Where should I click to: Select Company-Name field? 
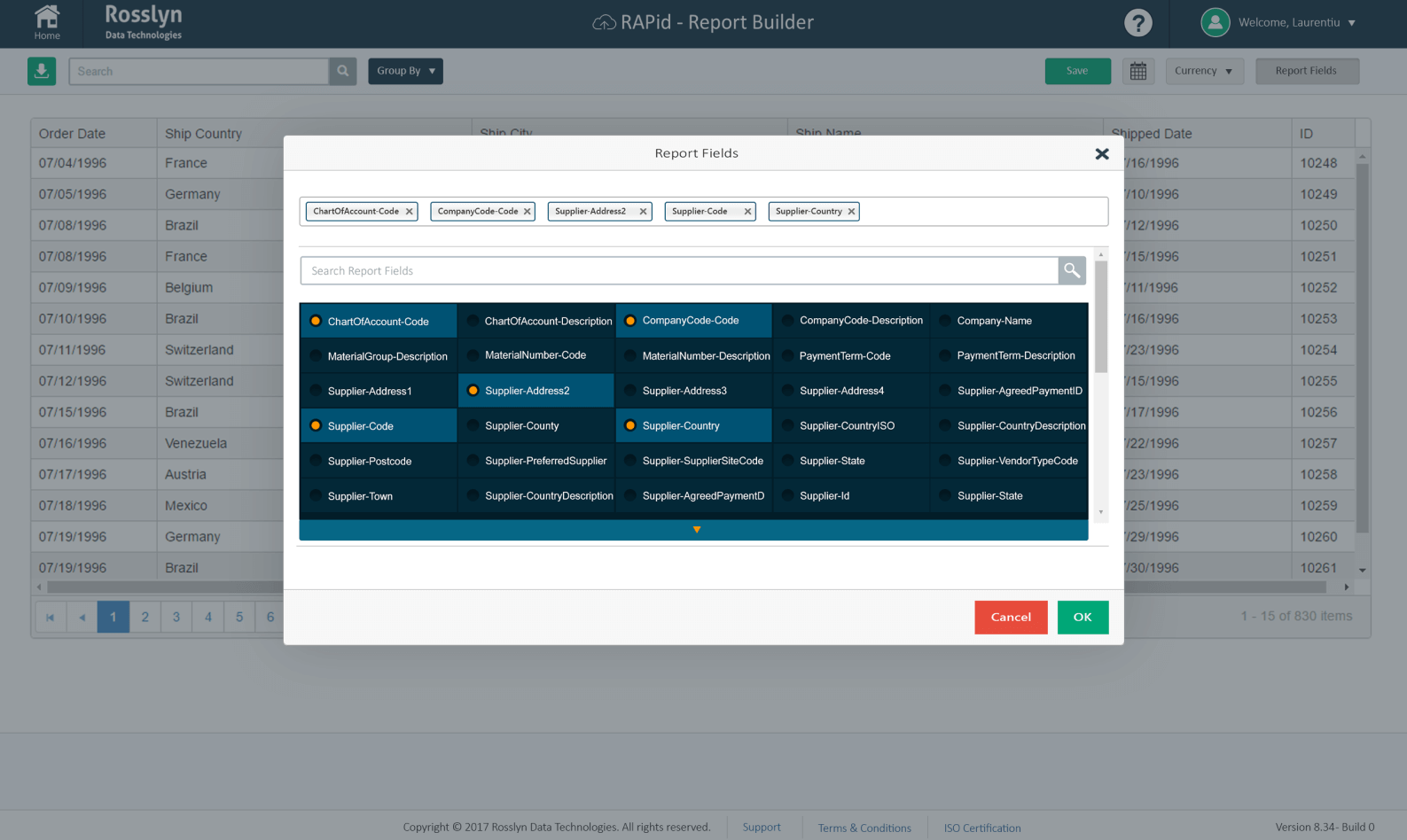click(1009, 321)
